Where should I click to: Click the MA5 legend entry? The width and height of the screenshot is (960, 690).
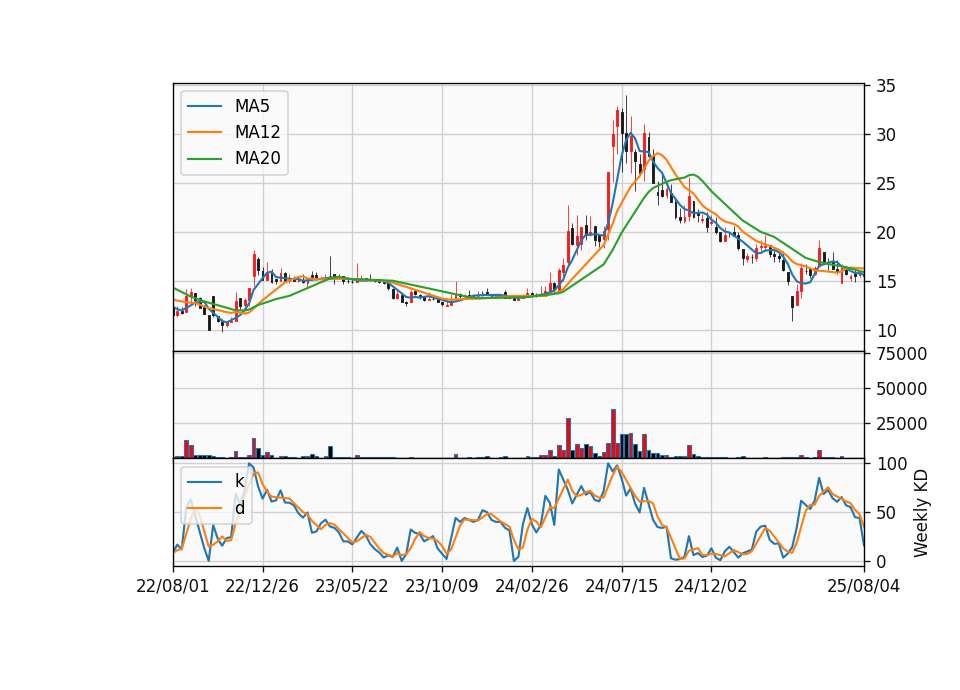(x=228, y=106)
